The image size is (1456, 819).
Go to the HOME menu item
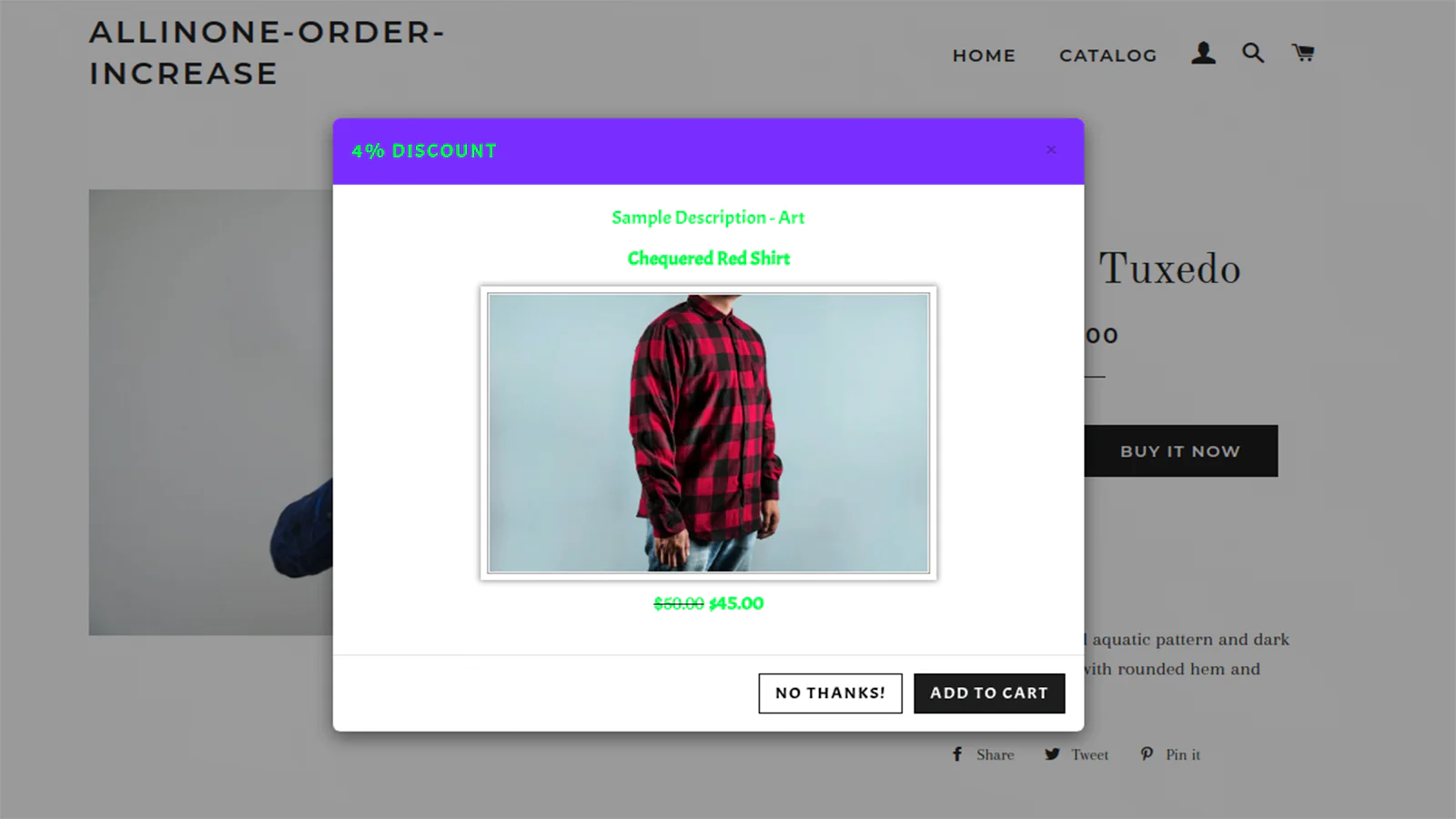pos(984,56)
